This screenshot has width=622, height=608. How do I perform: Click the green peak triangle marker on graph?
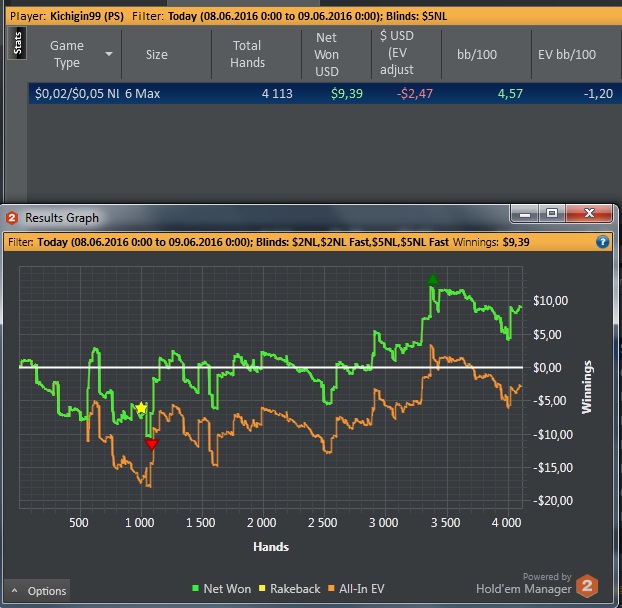(x=433, y=279)
